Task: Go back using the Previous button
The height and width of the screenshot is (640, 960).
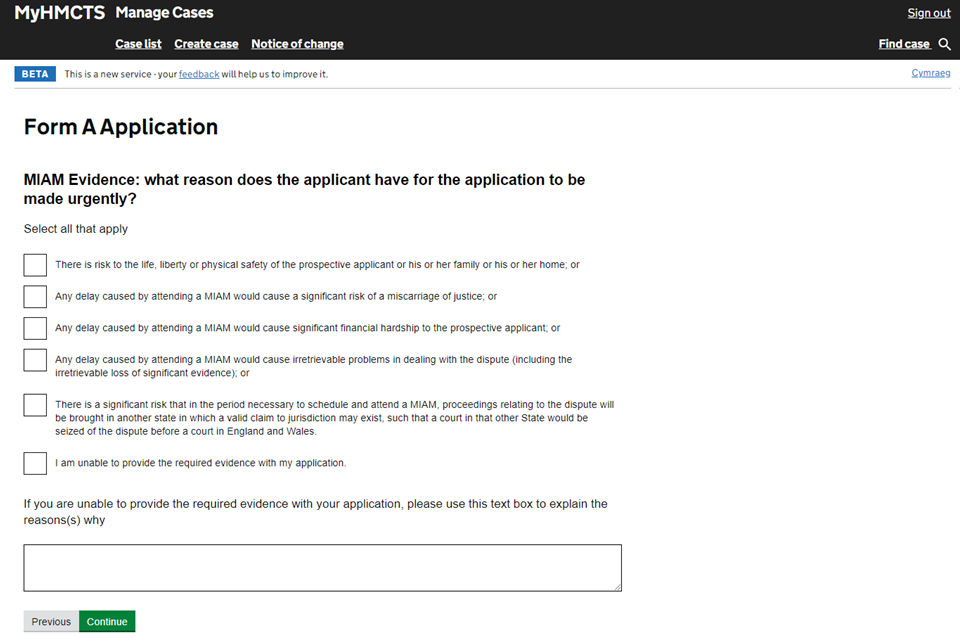Action: (x=51, y=622)
